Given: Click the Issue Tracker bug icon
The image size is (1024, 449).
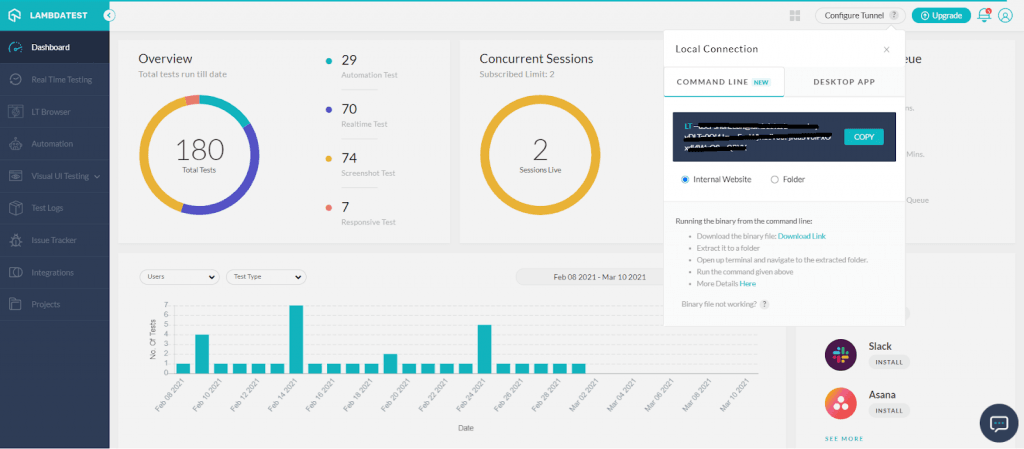Looking at the screenshot, I should pos(16,240).
